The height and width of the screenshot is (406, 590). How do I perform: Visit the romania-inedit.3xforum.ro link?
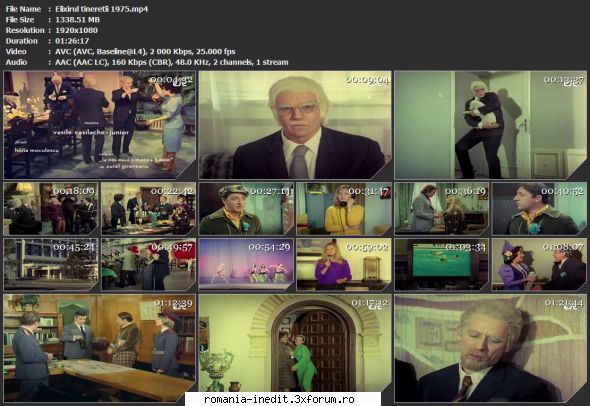(279, 399)
